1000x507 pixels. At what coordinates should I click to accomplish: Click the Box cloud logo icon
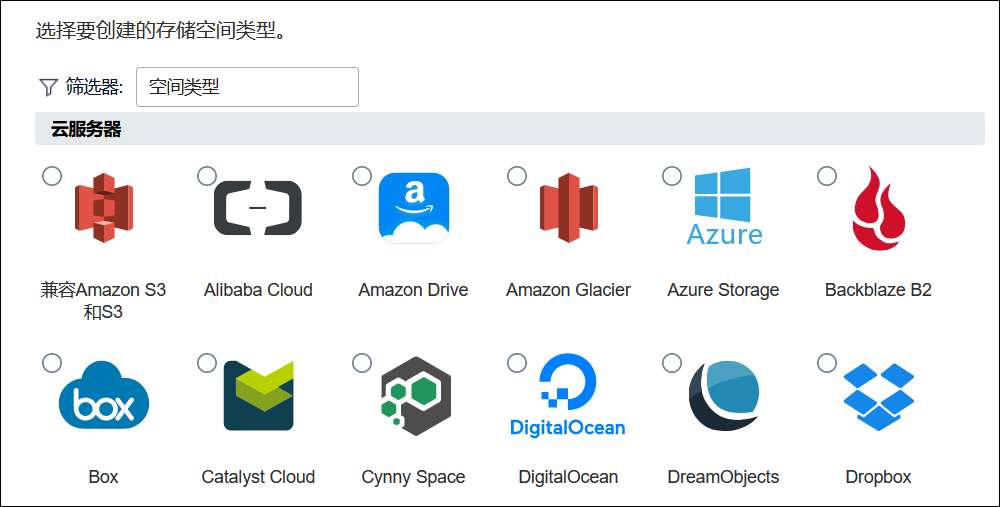(x=104, y=396)
